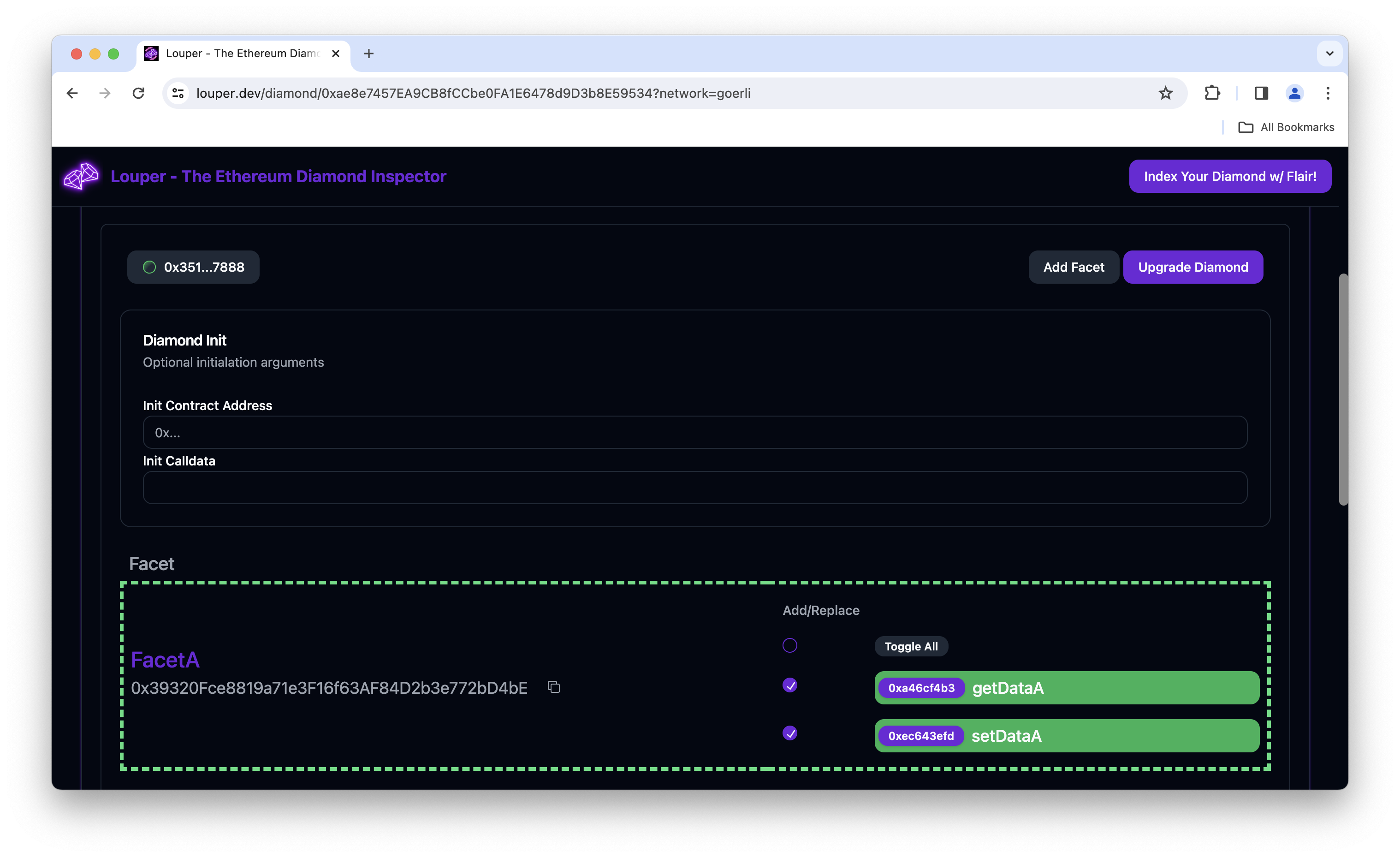Open the side panel icon
This screenshot has height=858, width=1400.
pyautogui.click(x=1261, y=93)
